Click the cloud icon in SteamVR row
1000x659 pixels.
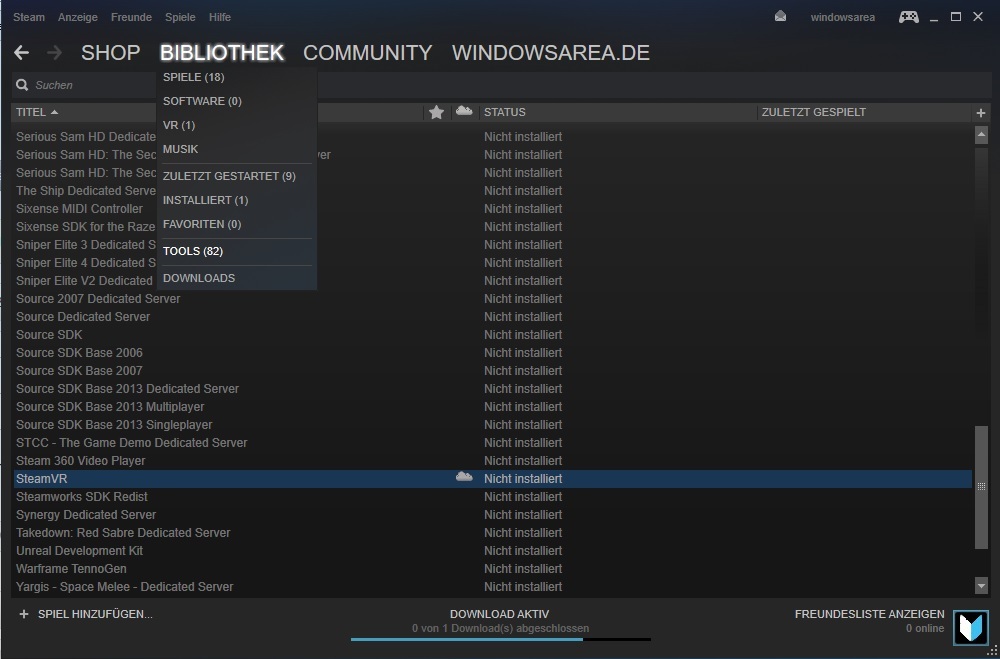[464, 477]
